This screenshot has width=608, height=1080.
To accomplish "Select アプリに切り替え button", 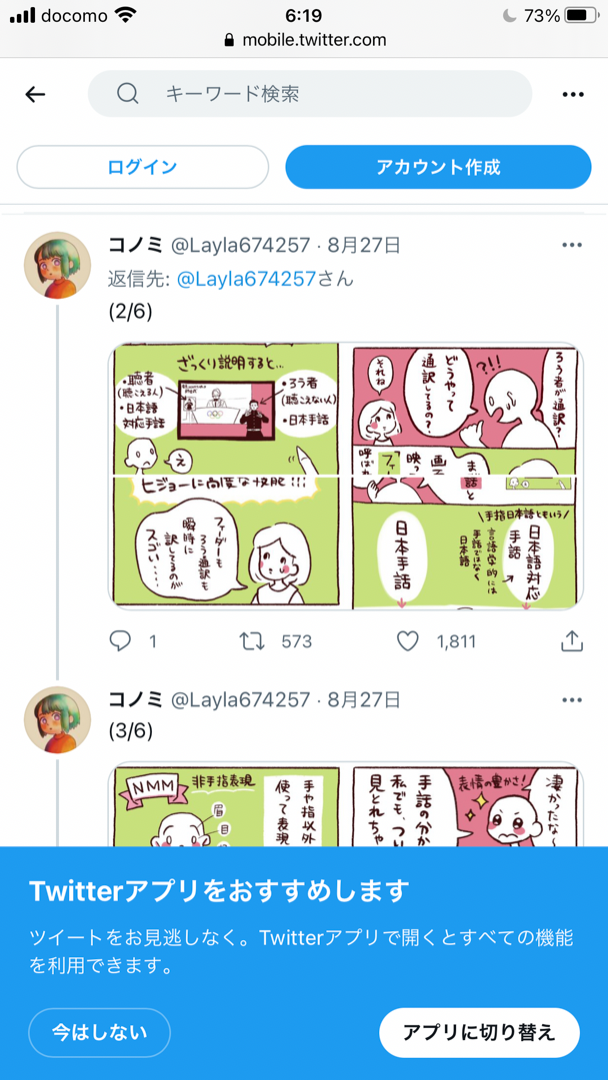I will 479,1032.
